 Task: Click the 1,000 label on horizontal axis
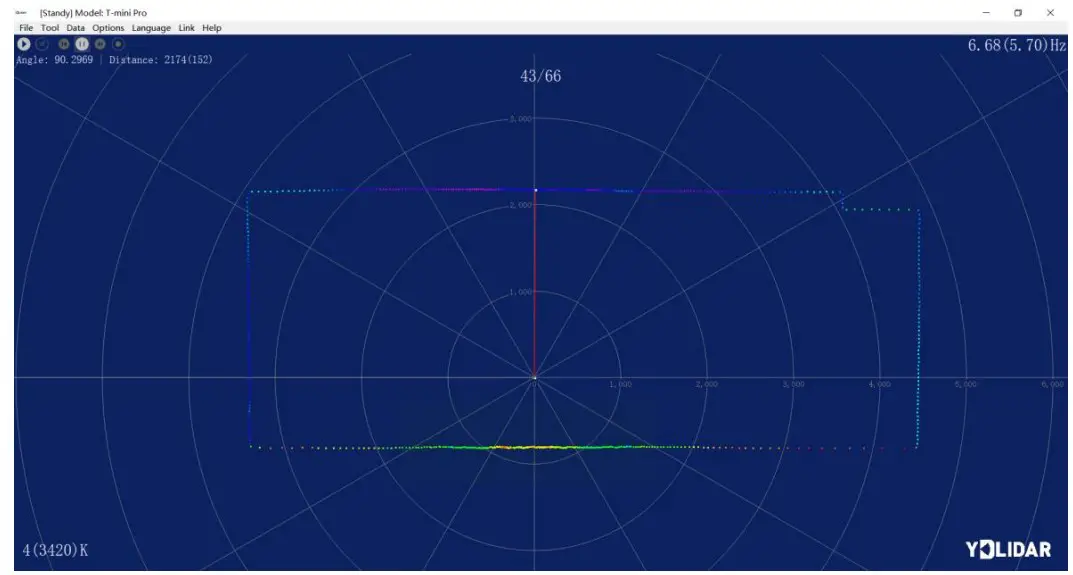coord(621,385)
